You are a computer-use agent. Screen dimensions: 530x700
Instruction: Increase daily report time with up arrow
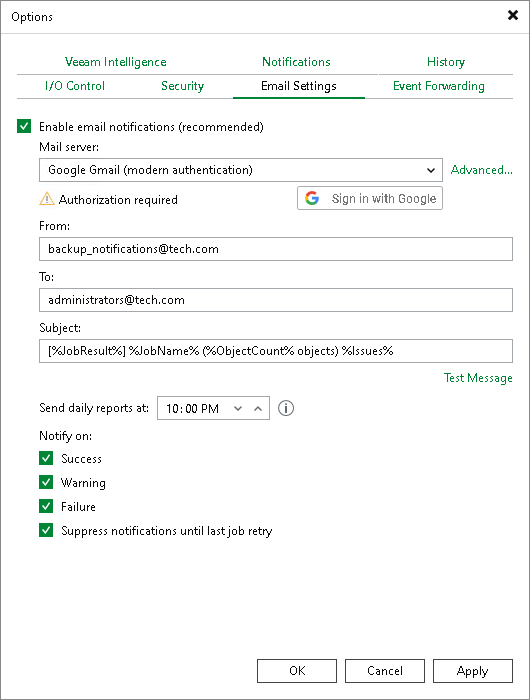(258, 408)
